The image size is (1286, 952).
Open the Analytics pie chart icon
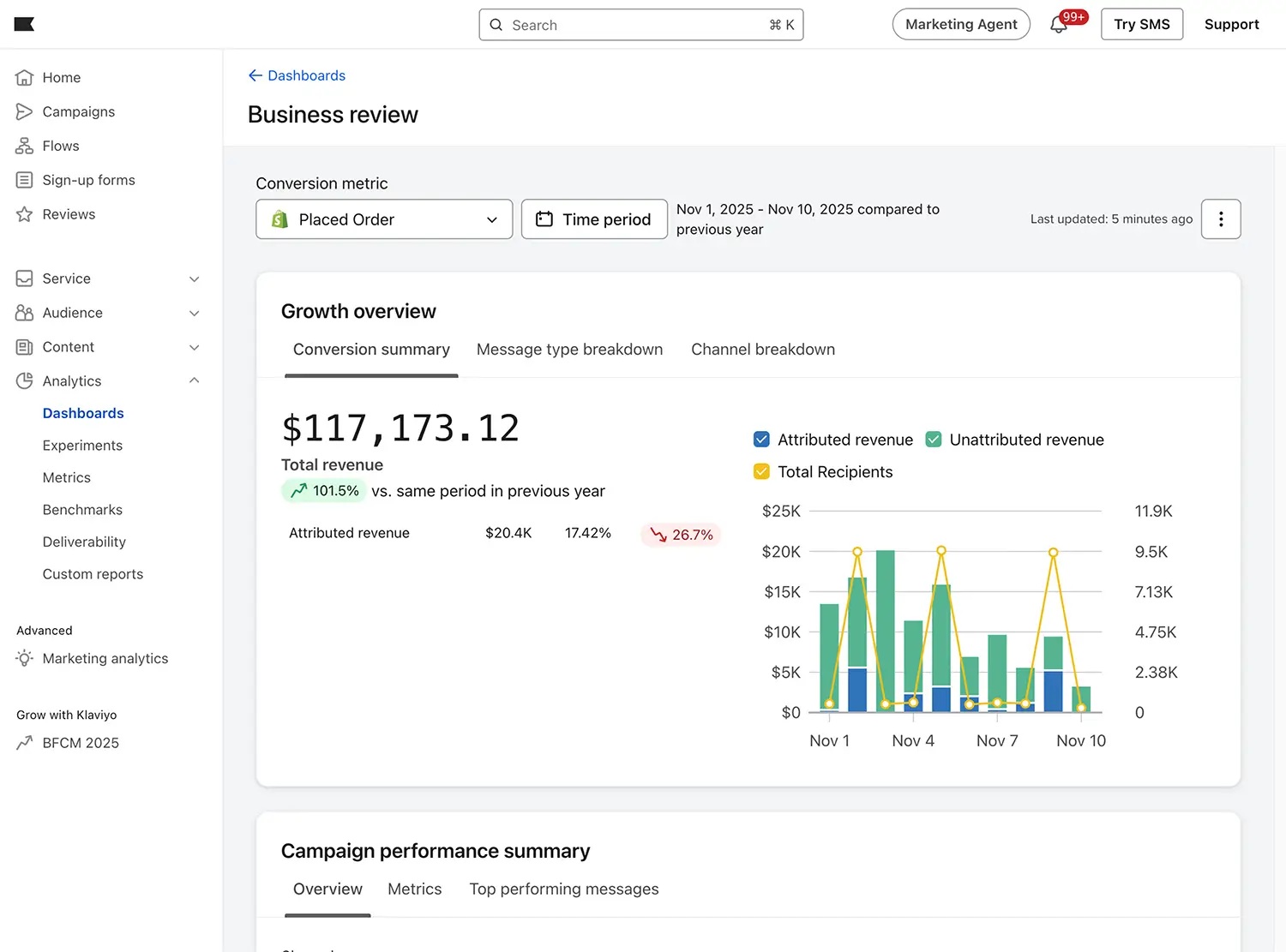(25, 380)
